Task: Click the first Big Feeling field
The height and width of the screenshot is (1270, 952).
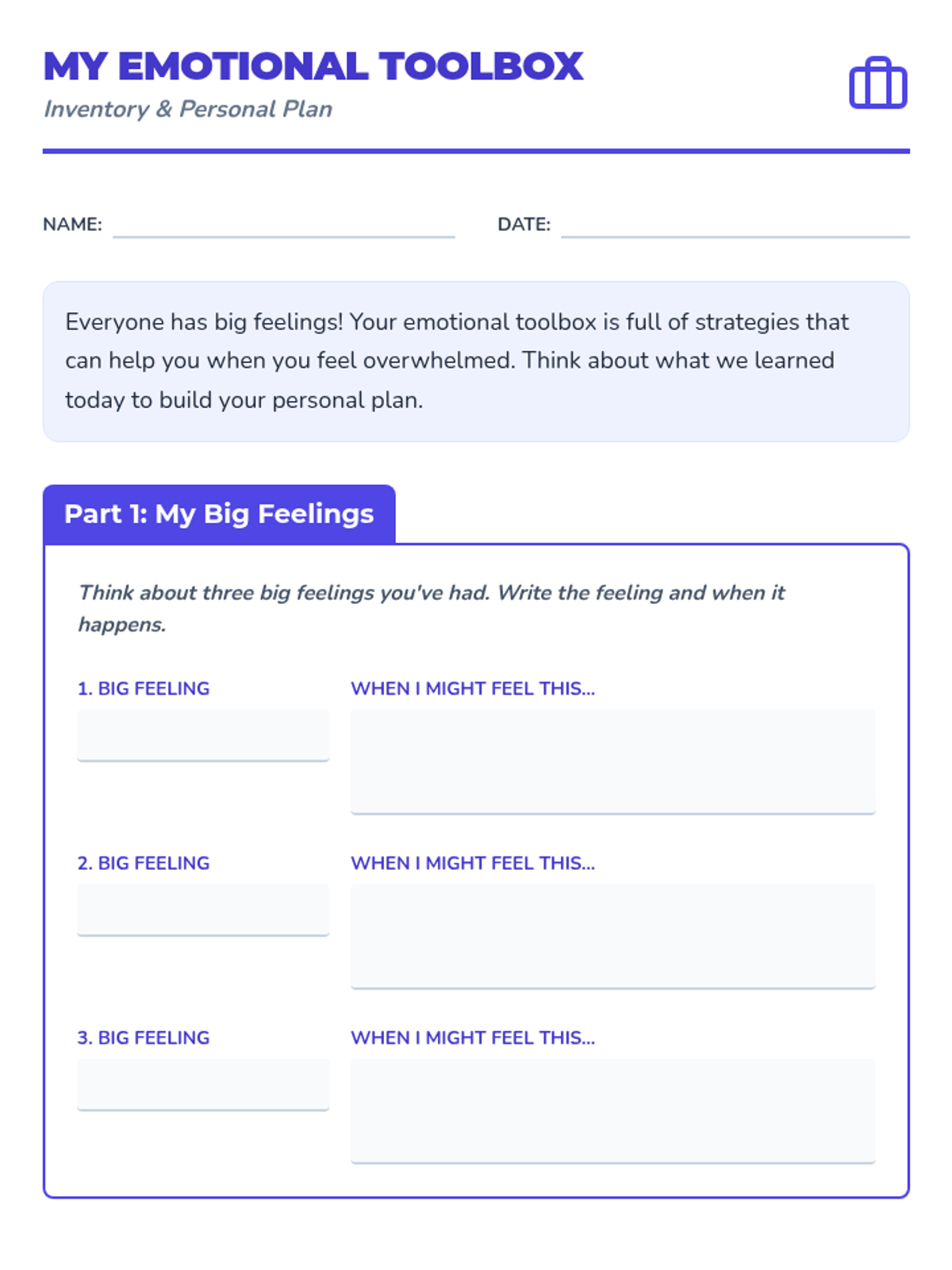Action: pos(203,735)
